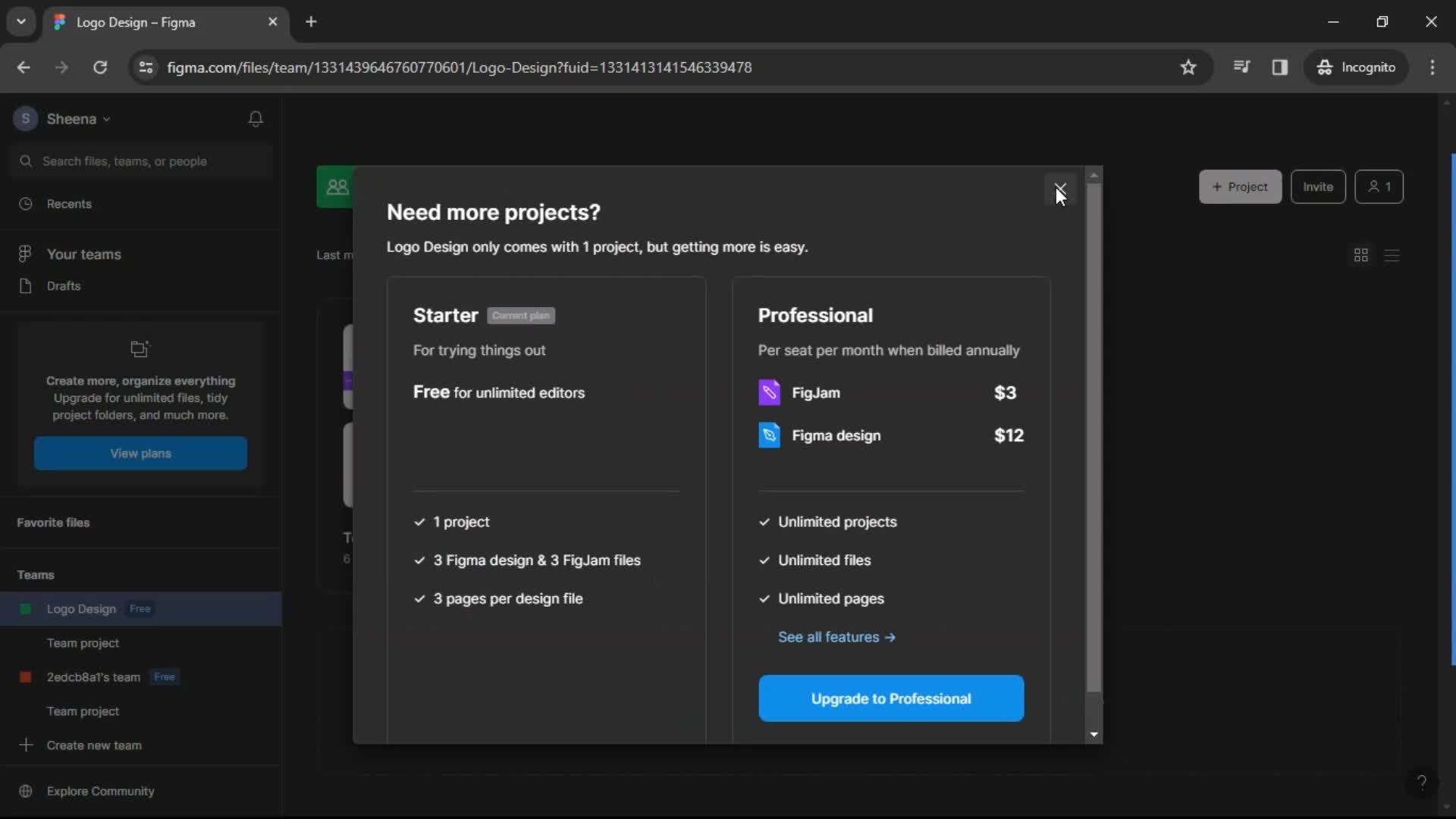Open Drafts in the sidebar

140,286
